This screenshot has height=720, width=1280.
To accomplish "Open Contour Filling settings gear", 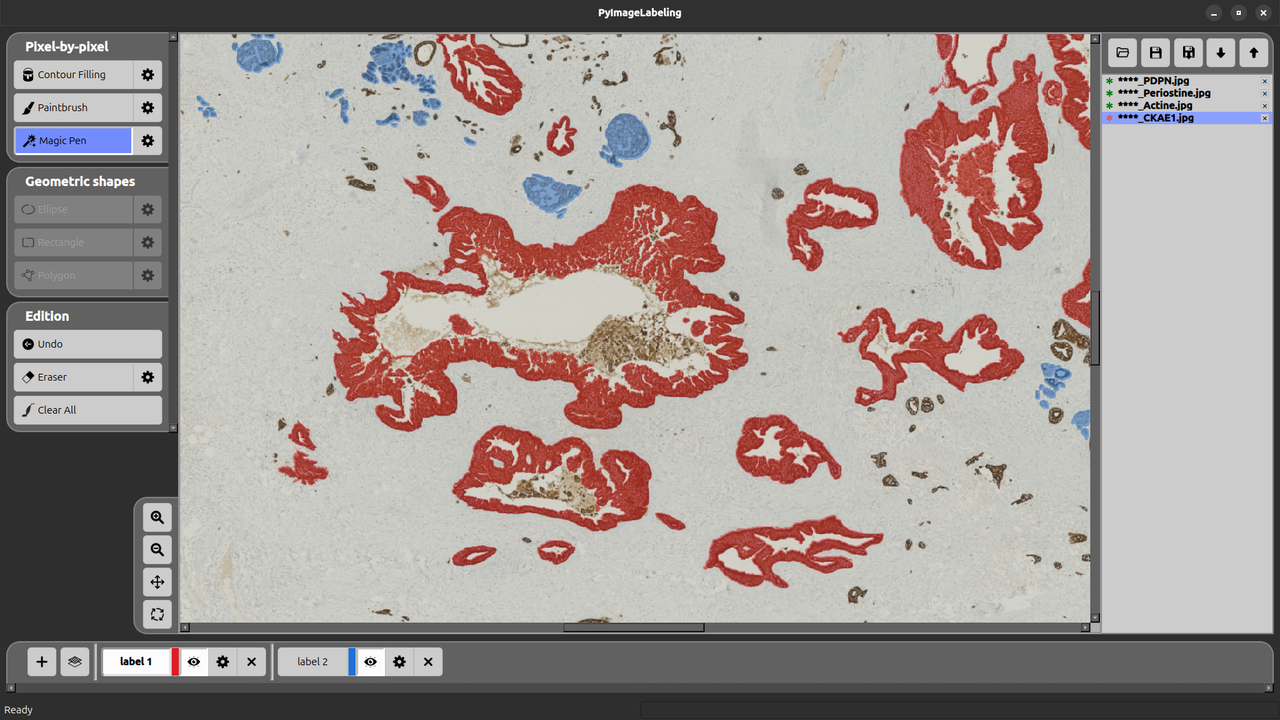I will pos(148,75).
